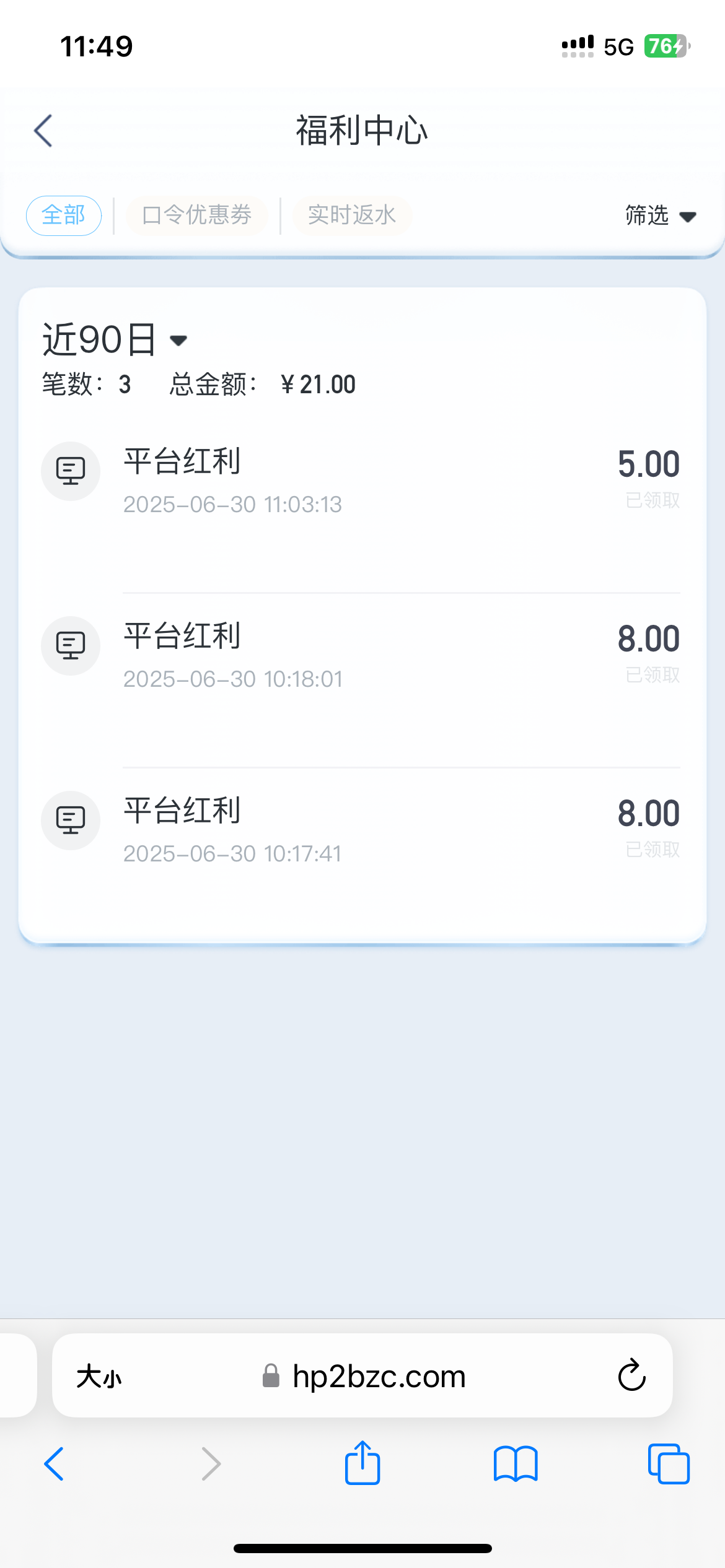Open the 平台红利 record dated 11:03:13
This screenshot has height=1568, width=725.
(x=232, y=480)
